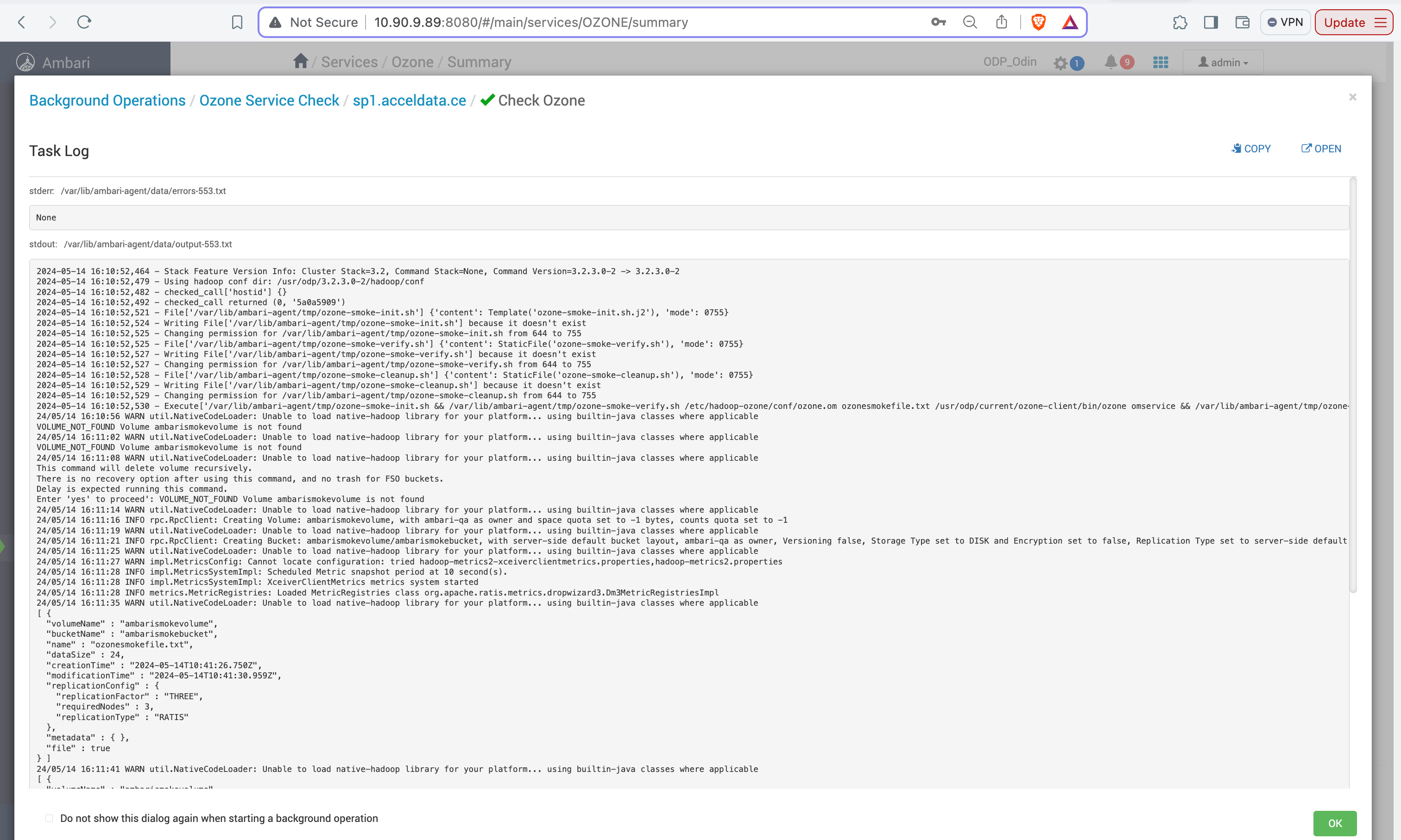Click the stderr 'None' output box

pyautogui.click(x=689, y=217)
